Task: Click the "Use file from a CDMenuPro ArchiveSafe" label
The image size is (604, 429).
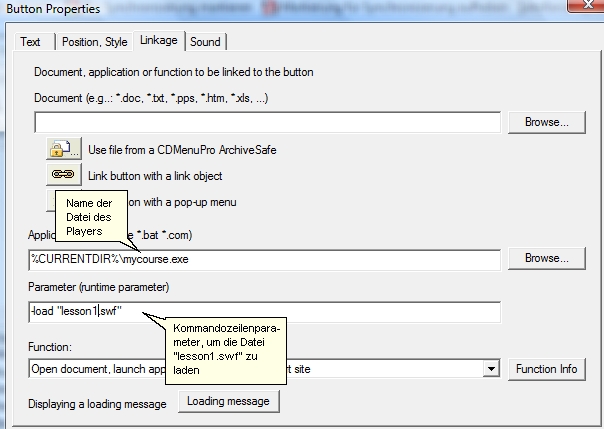Action: 182,150
